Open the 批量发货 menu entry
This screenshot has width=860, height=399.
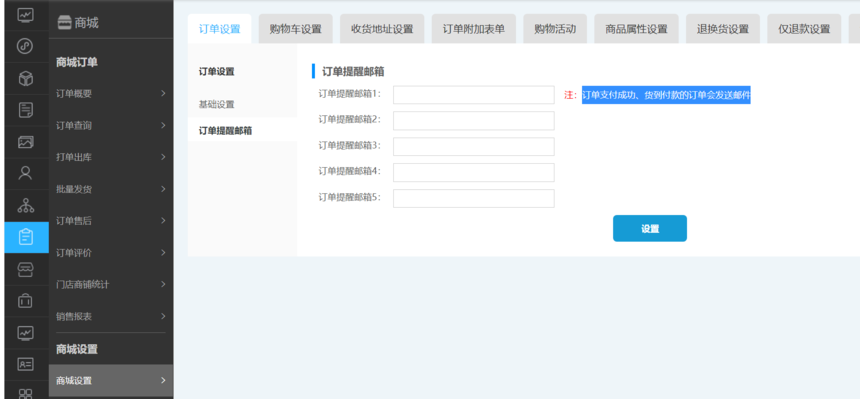tap(111, 189)
